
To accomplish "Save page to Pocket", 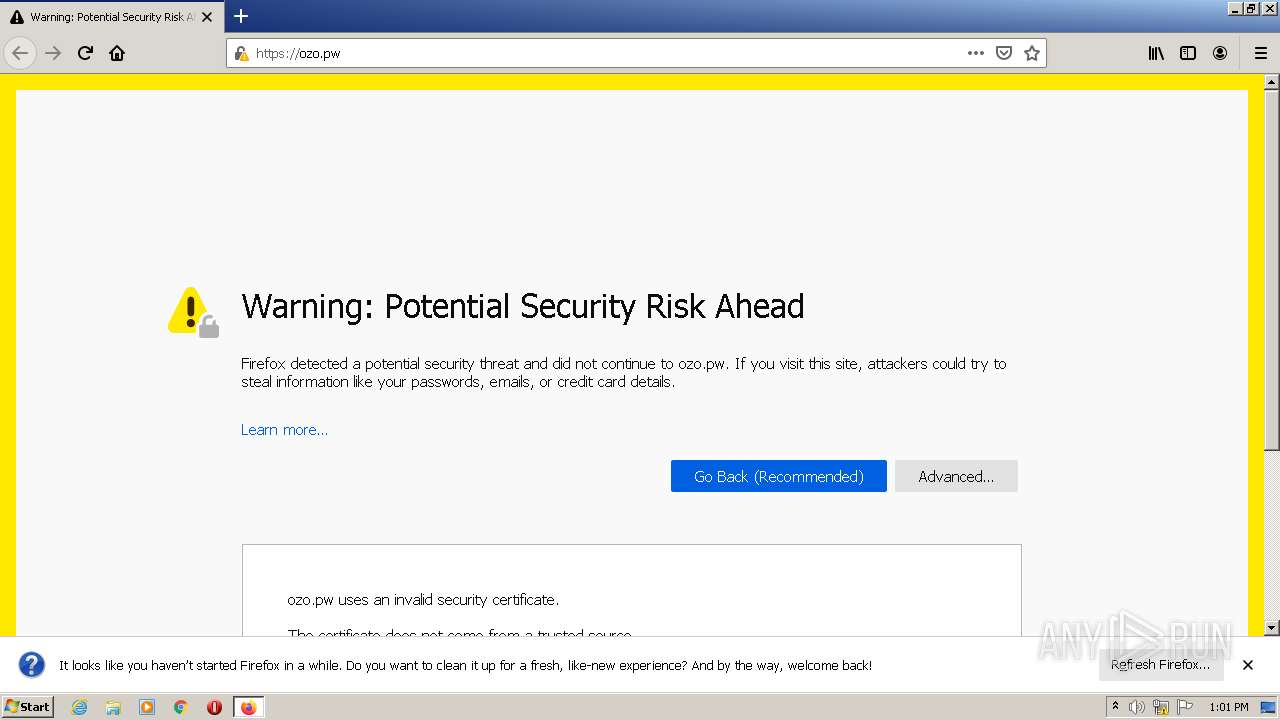I will coord(1004,53).
